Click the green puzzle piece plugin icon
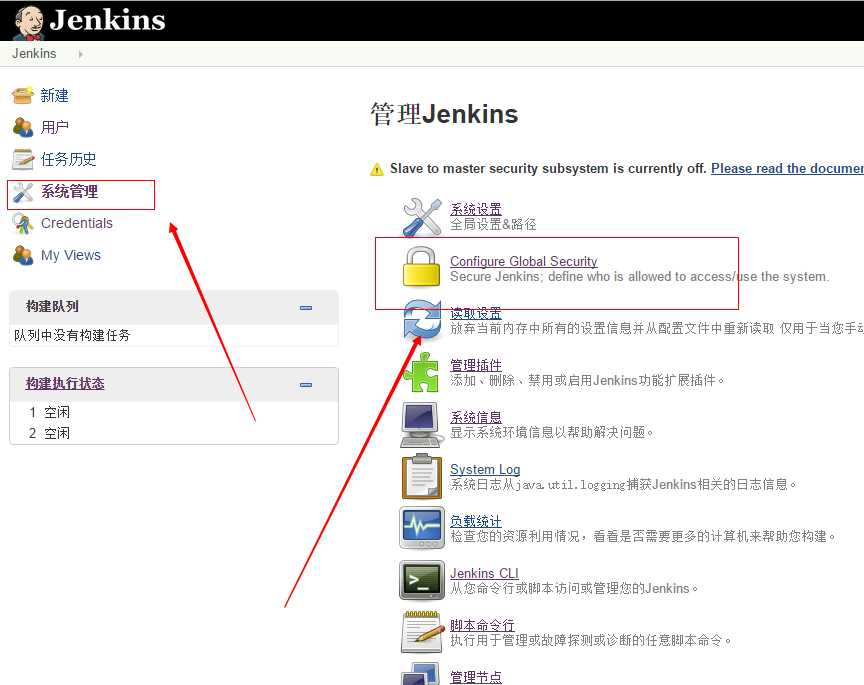The height and width of the screenshot is (685, 864). coord(422,372)
